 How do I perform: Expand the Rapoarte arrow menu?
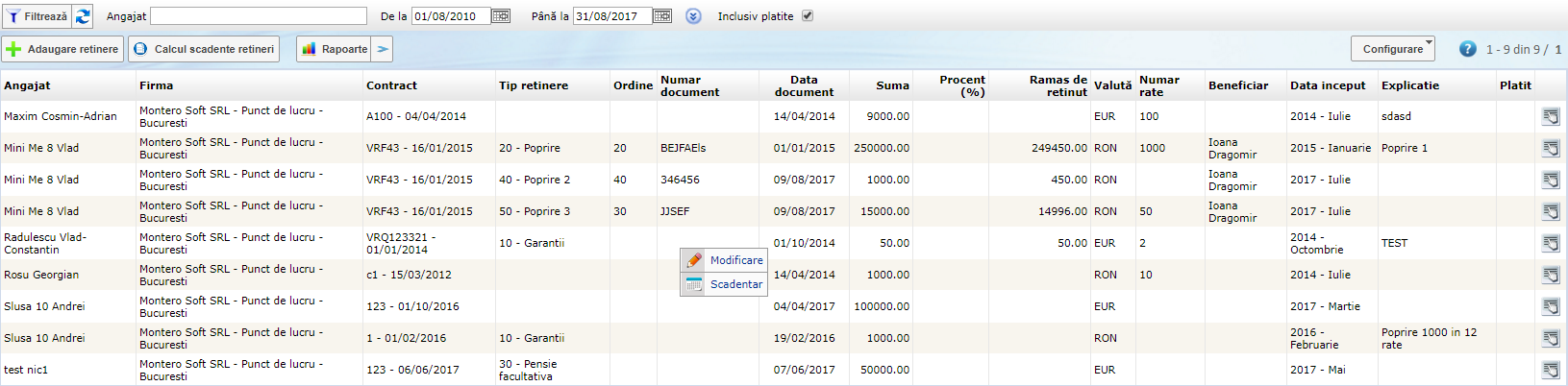pyautogui.click(x=383, y=49)
